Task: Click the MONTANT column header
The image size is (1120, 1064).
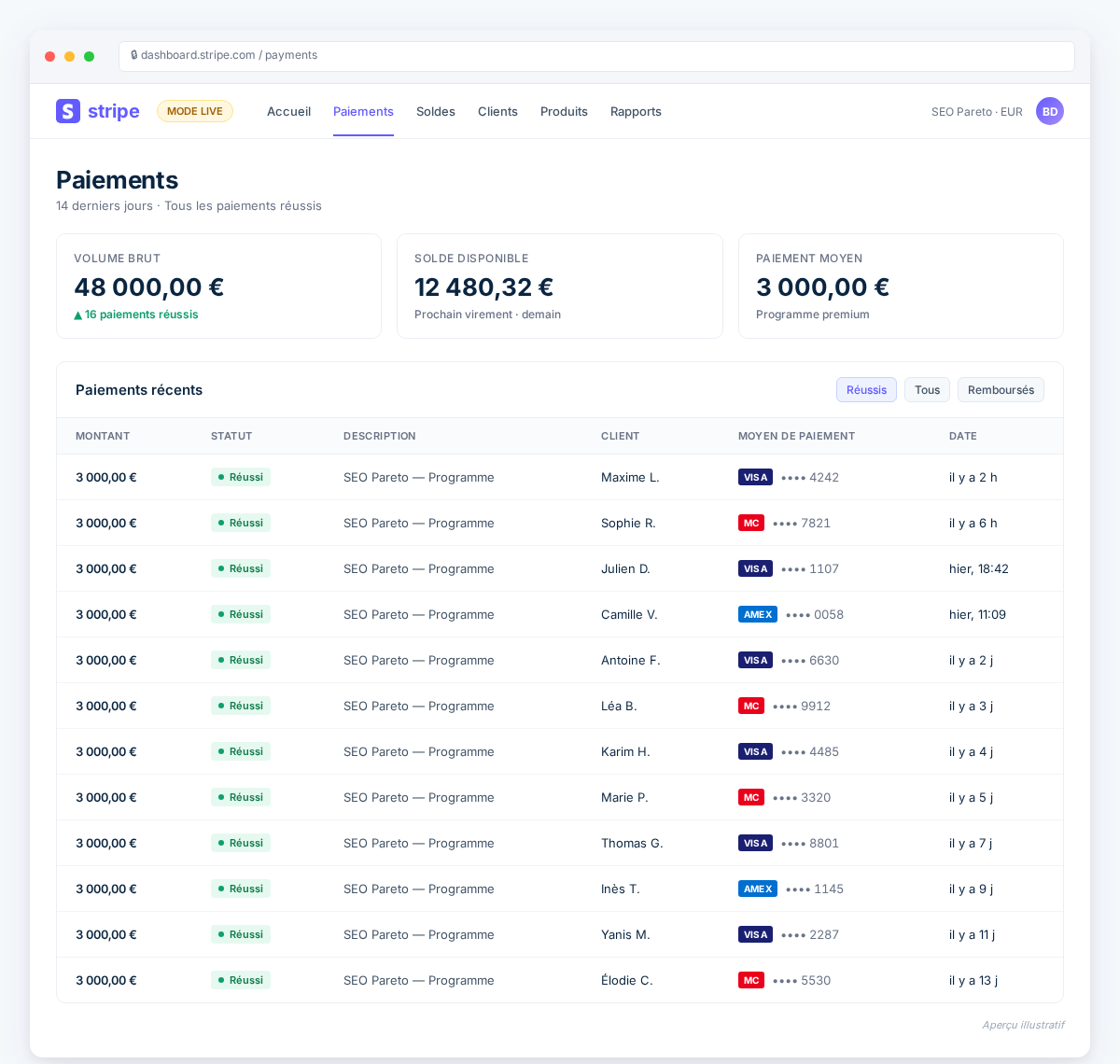Action: [x=103, y=436]
